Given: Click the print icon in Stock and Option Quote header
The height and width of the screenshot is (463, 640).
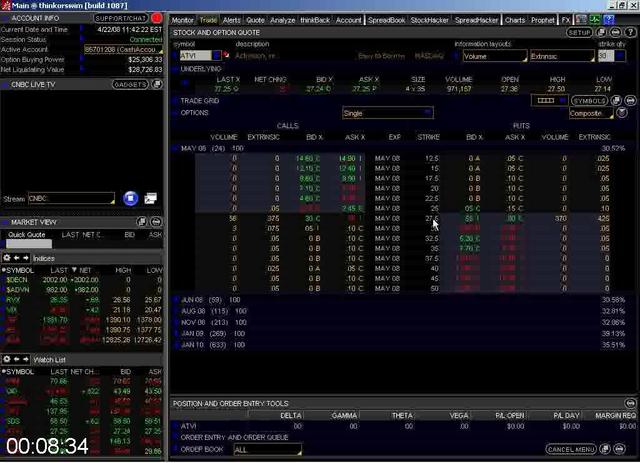Looking at the screenshot, I should 616,32.
